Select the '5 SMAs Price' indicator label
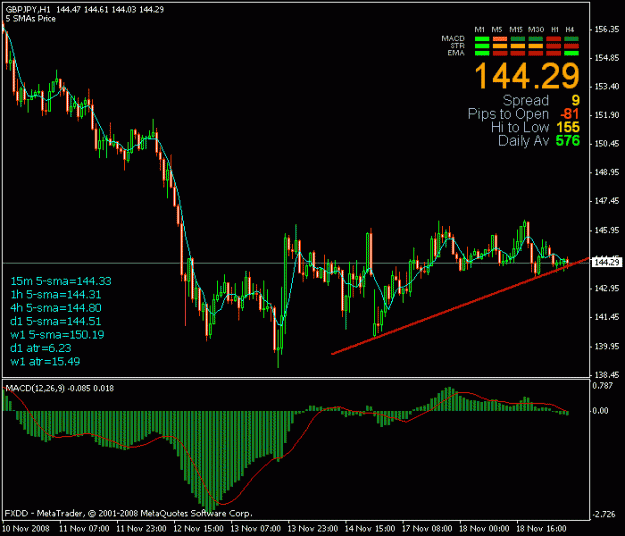The image size is (625, 536). (31, 19)
